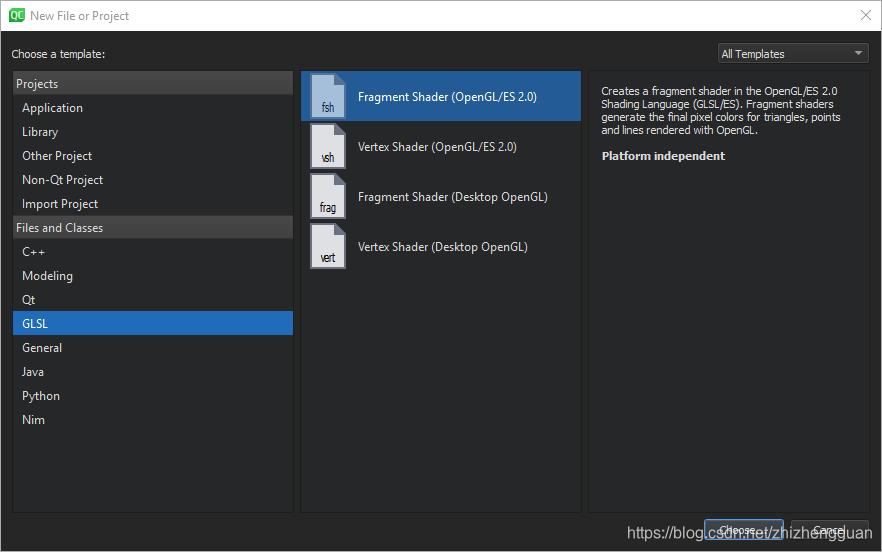This screenshot has height=552, width=882.
Task: Select Java file category
Action: 153,372
